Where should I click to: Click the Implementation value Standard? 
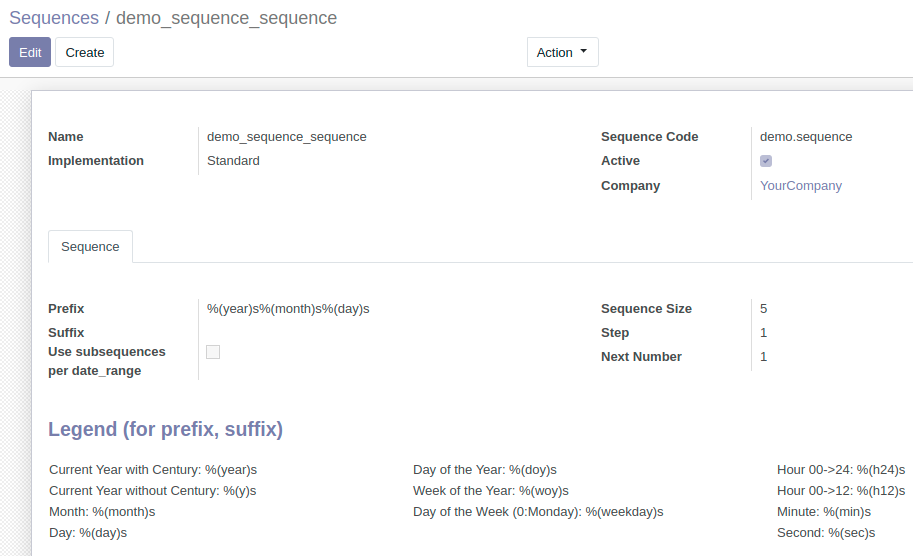click(233, 161)
